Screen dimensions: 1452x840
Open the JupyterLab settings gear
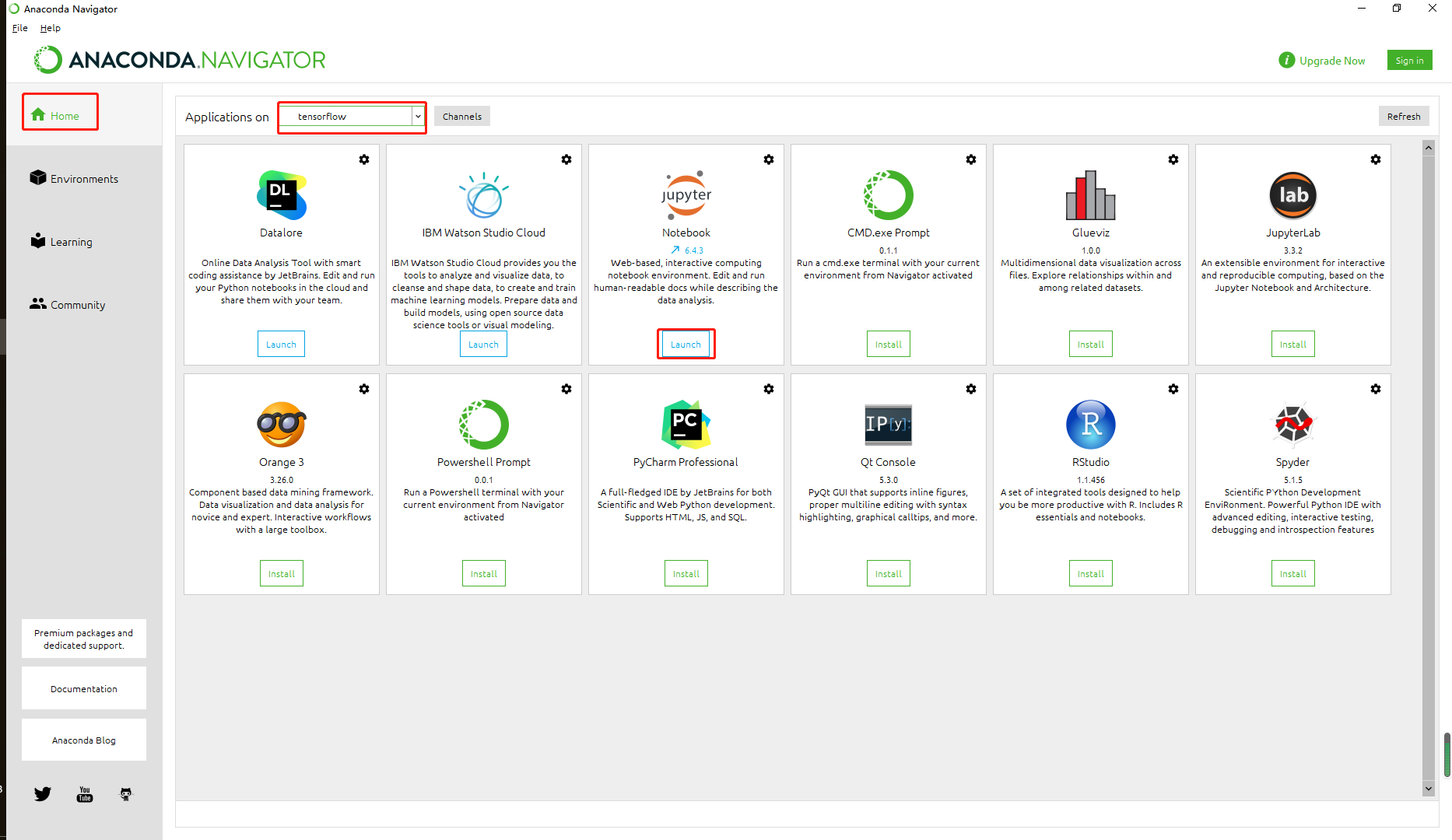pyautogui.click(x=1376, y=159)
